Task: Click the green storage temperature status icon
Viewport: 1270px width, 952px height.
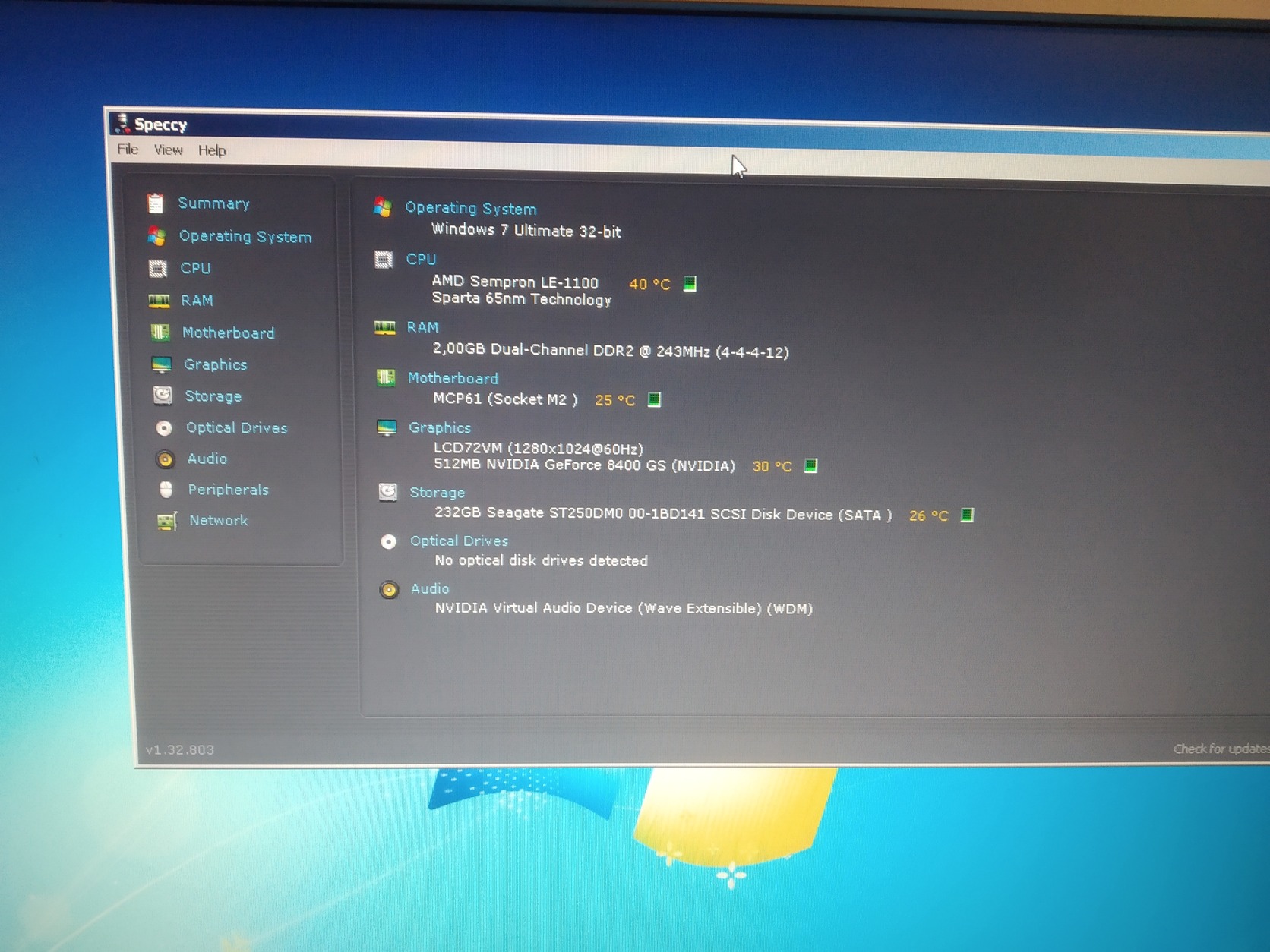Action: [x=967, y=515]
